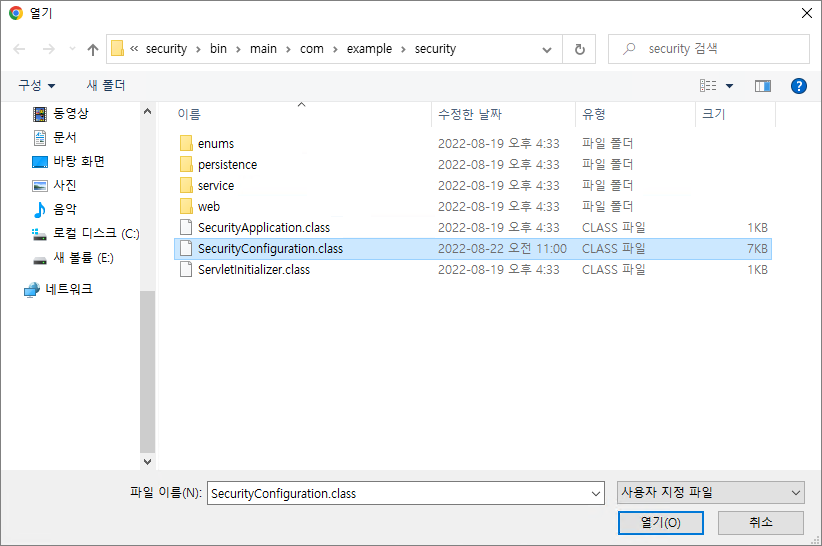Click ServletInitializer.class file icon
The image size is (822, 546).
point(186,269)
